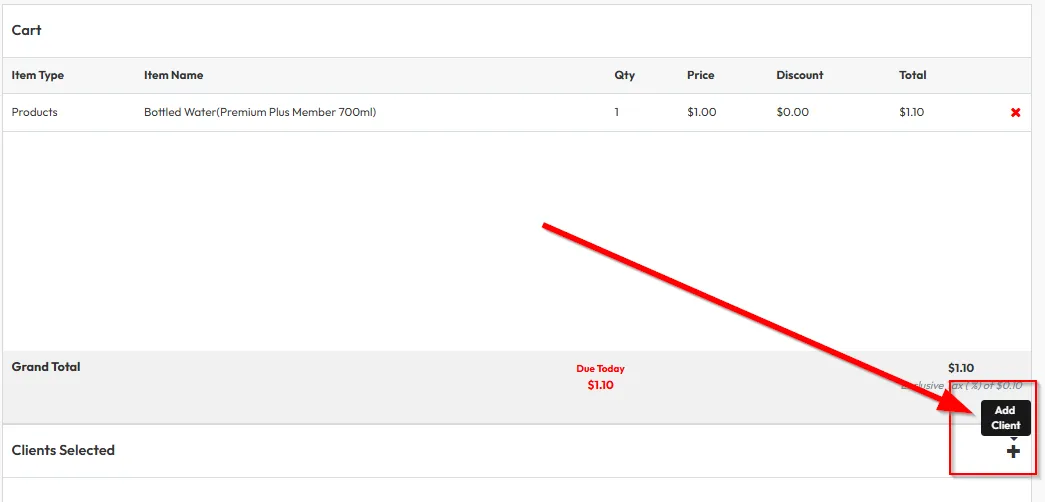Click the Clients Selected heading
Image resolution: width=1045 pixels, height=502 pixels.
[63, 450]
